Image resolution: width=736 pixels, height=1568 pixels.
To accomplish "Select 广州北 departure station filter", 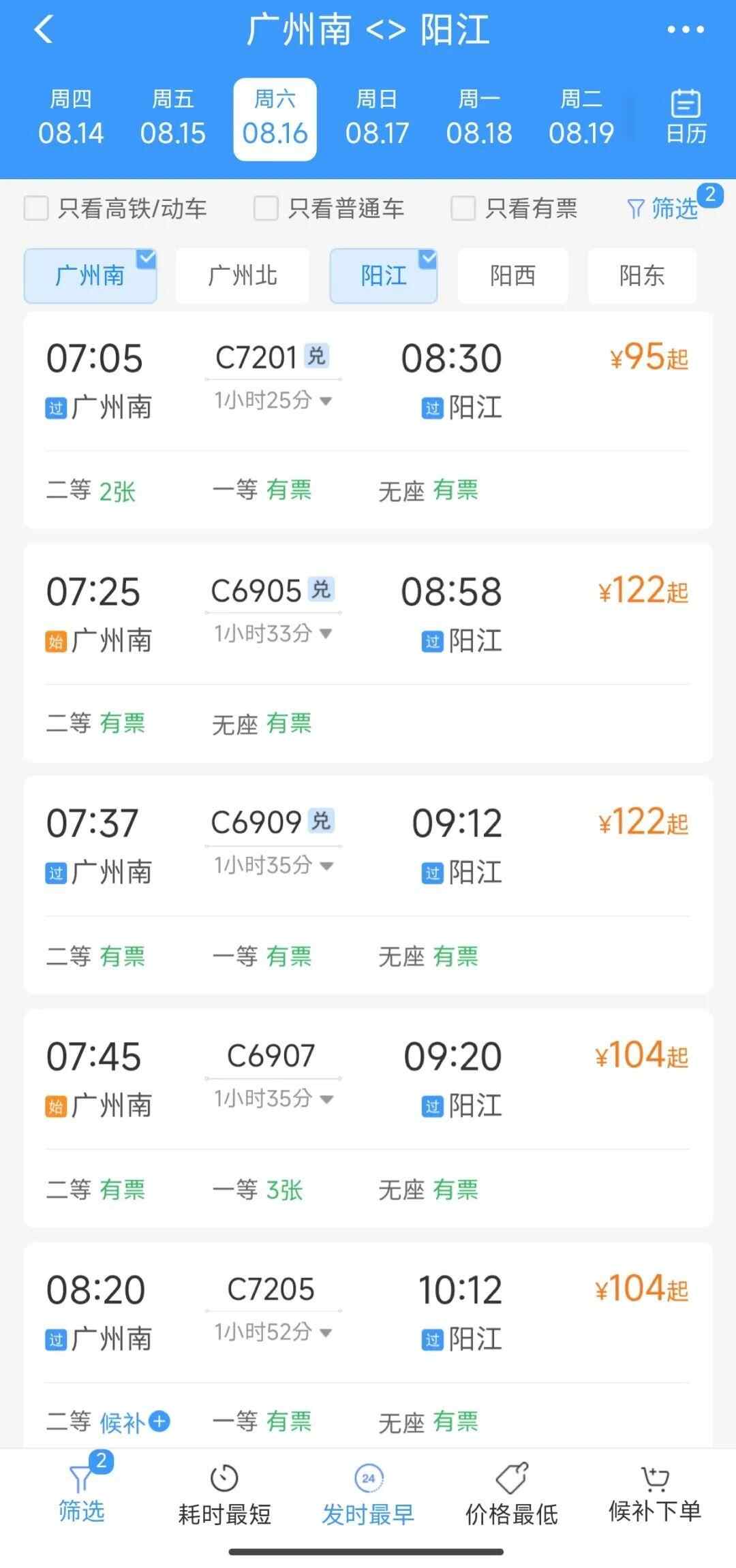I will click(x=242, y=276).
